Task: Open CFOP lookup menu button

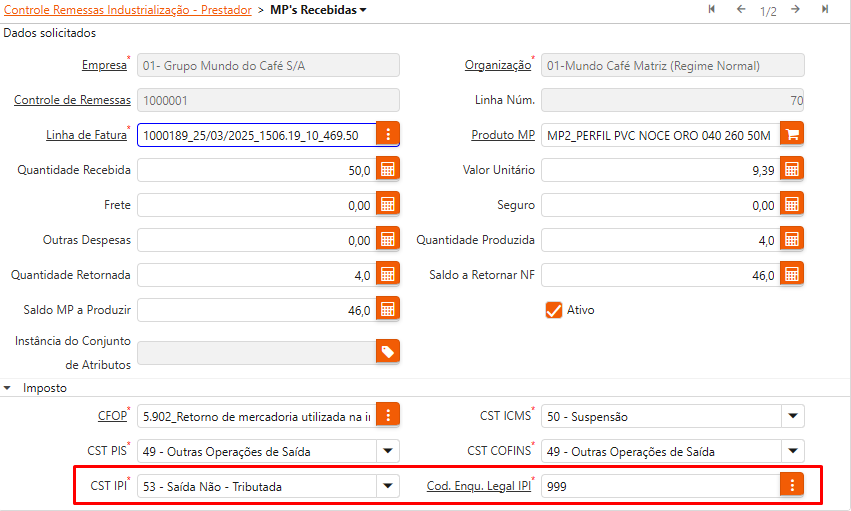Action: pyautogui.click(x=388, y=416)
